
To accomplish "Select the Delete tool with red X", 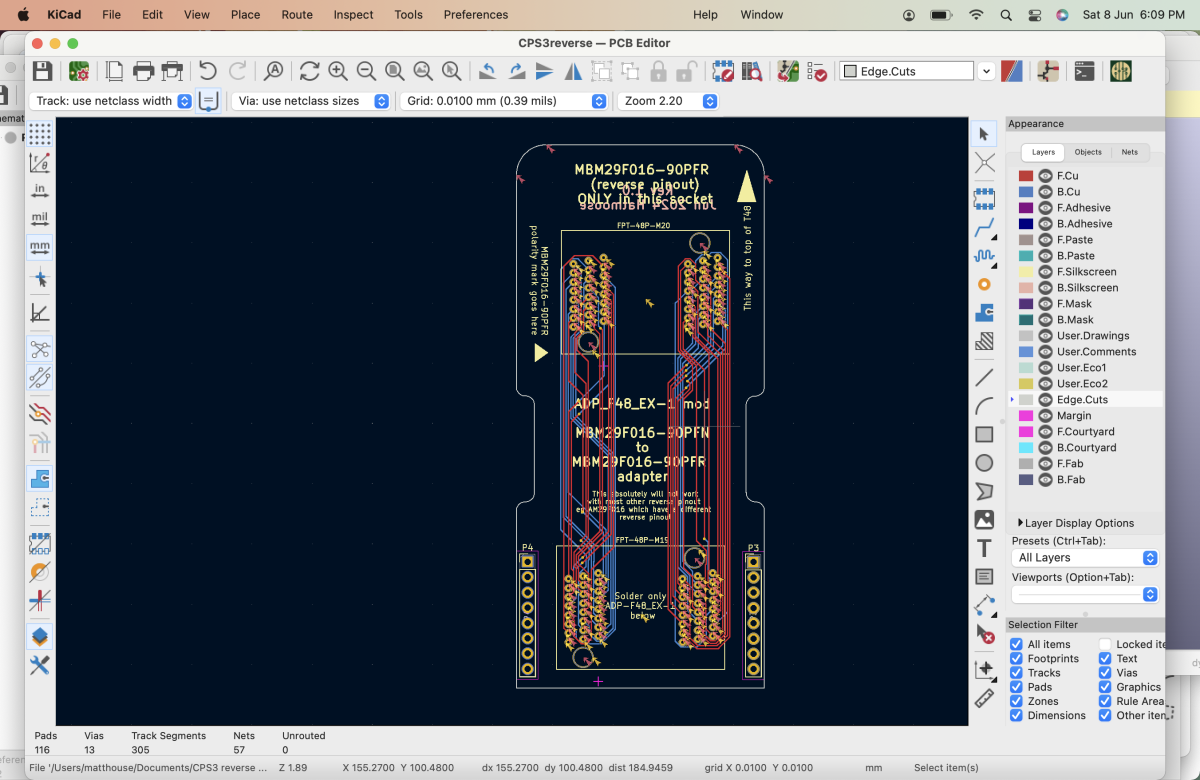I will pos(984,634).
